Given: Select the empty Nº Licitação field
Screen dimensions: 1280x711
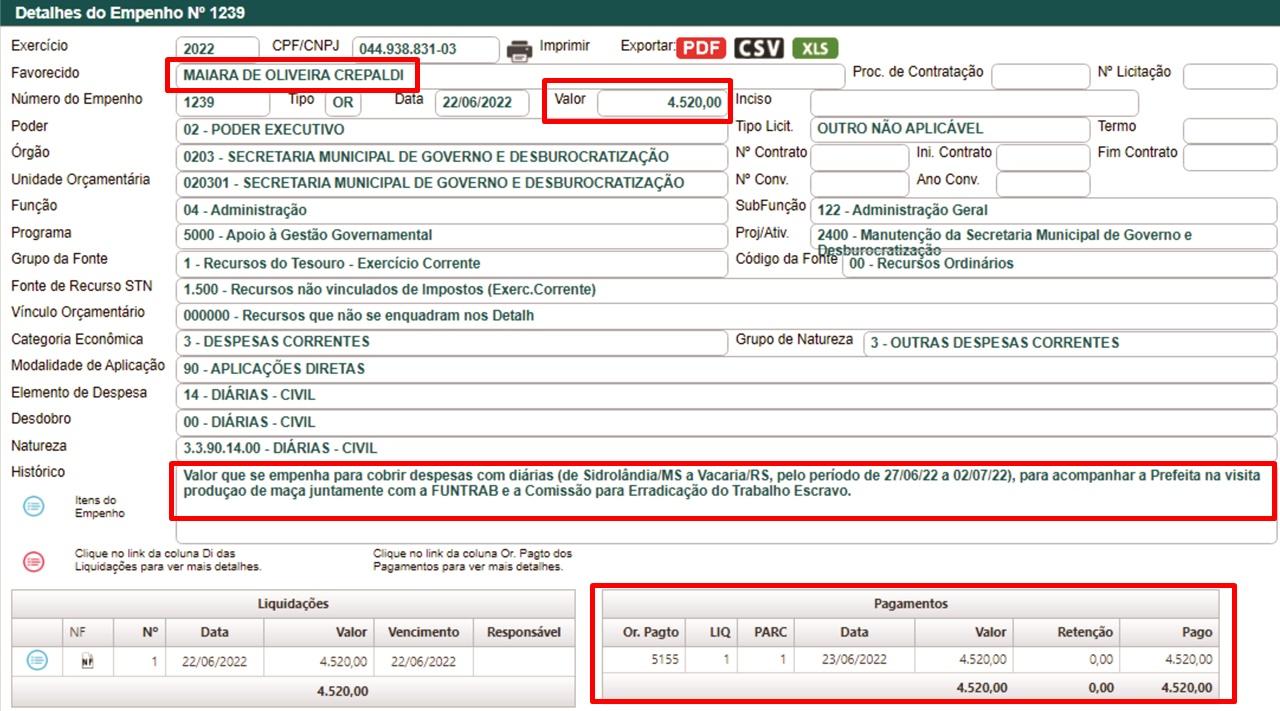Looking at the screenshot, I should (1228, 76).
